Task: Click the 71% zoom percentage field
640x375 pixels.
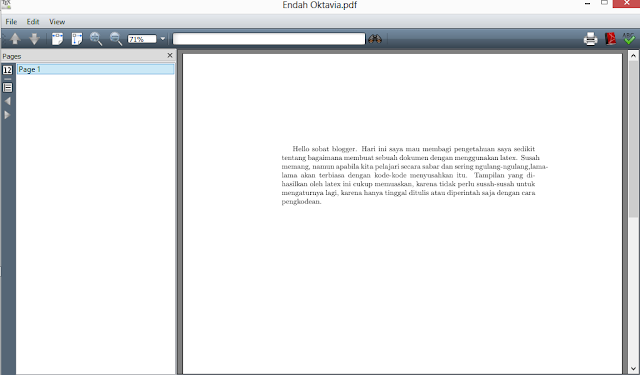Action: pyautogui.click(x=142, y=39)
